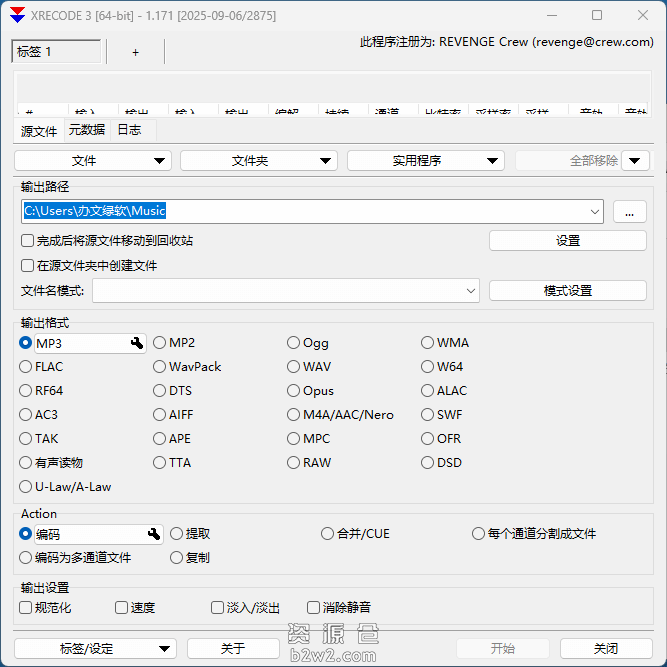Click the 编码 wrench settings icon
Viewport: 667px width, 667px height.
pyautogui.click(x=154, y=534)
